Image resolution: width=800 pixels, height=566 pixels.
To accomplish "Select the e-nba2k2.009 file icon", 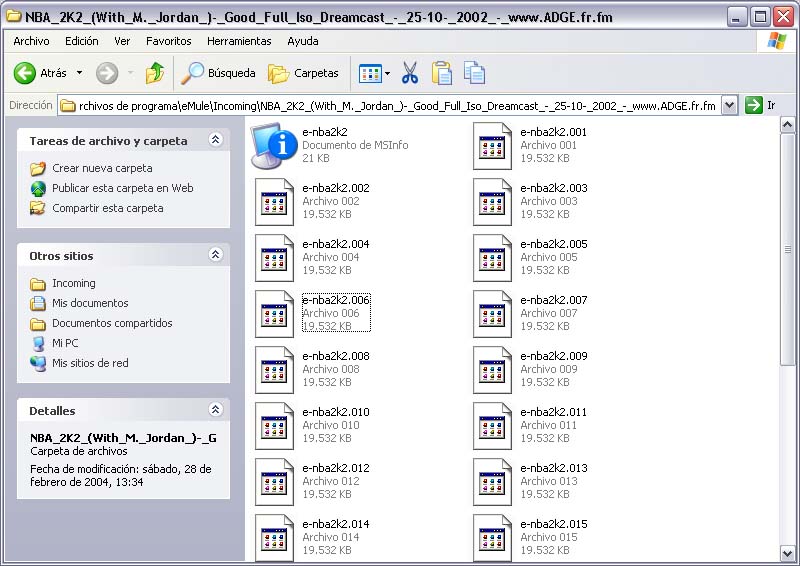I will coord(492,370).
